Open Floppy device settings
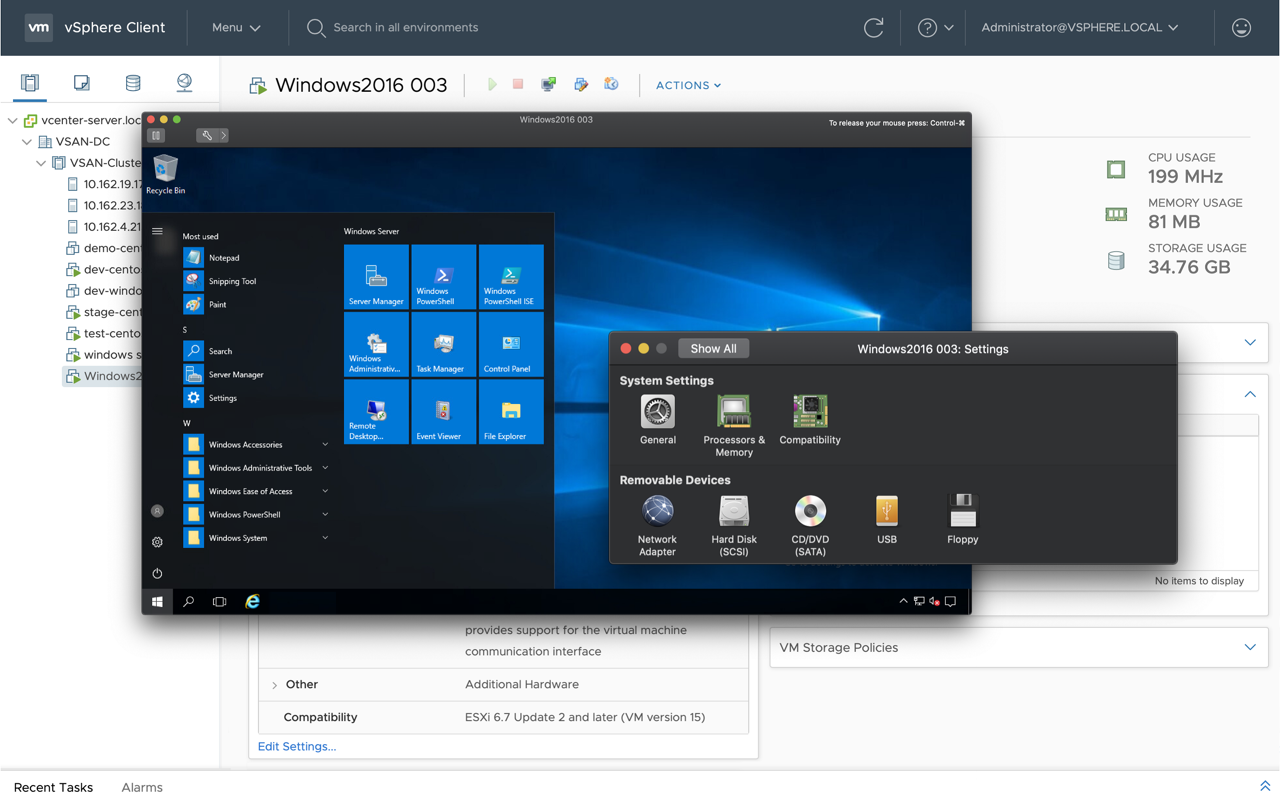The height and width of the screenshot is (800, 1280). pos(963,520)
